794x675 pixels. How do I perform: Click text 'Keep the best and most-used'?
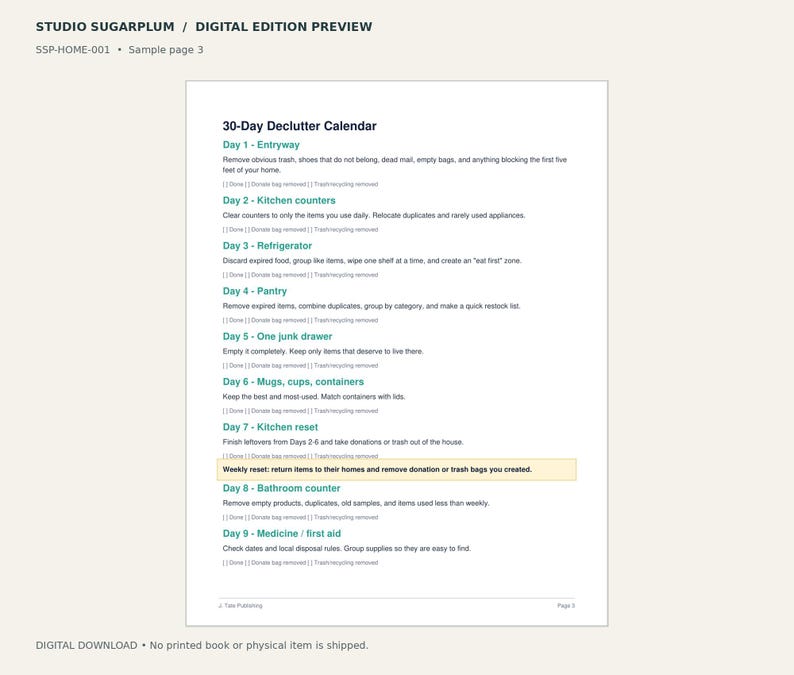270,396
